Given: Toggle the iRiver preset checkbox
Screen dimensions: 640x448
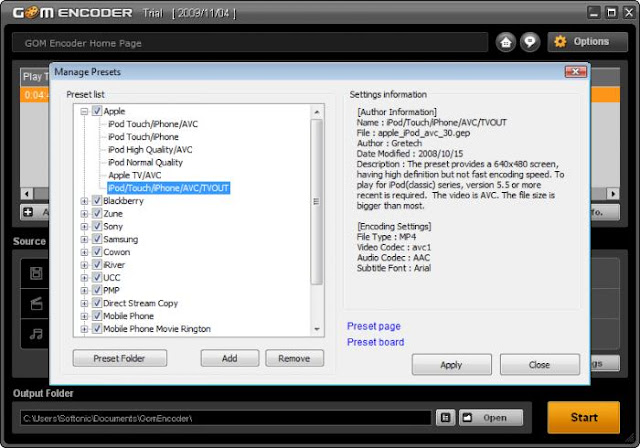Looking at the screenshot, I should tap(97, 265).
